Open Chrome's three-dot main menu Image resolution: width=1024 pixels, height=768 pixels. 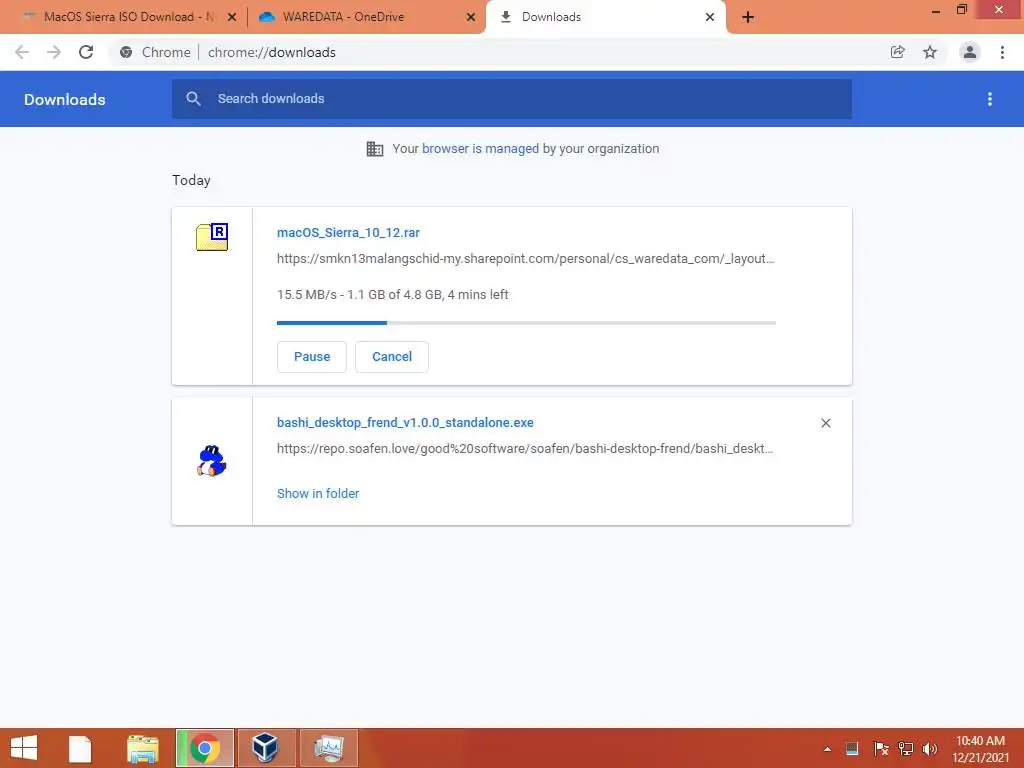coord(1002,52)
